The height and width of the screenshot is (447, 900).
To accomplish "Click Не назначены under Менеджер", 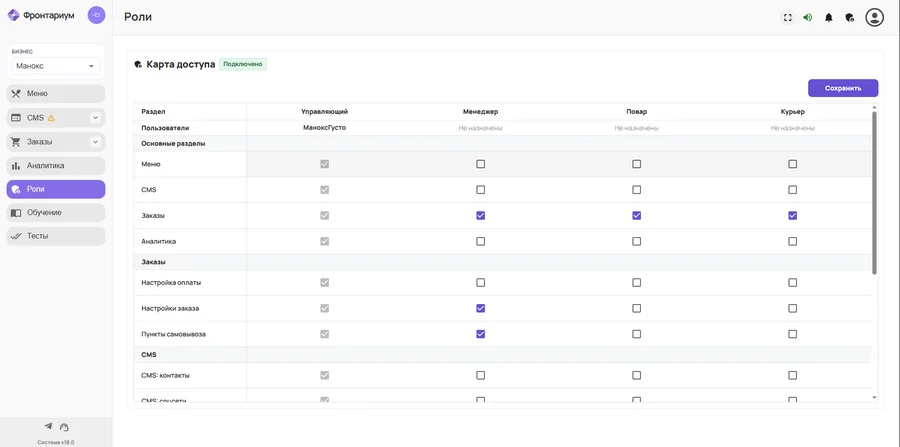I will coord(480,128).
